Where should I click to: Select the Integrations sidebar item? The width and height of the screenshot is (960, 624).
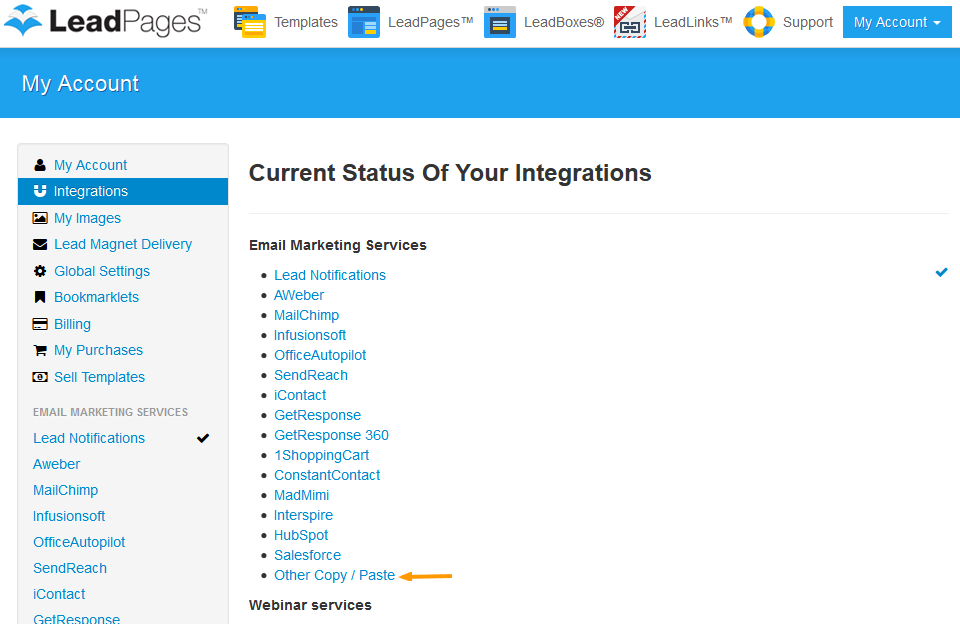[x=123, y=191]
